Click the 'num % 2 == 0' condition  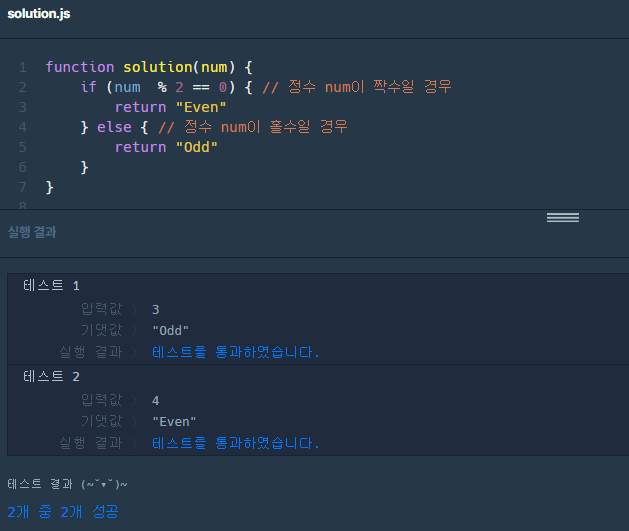170,87
